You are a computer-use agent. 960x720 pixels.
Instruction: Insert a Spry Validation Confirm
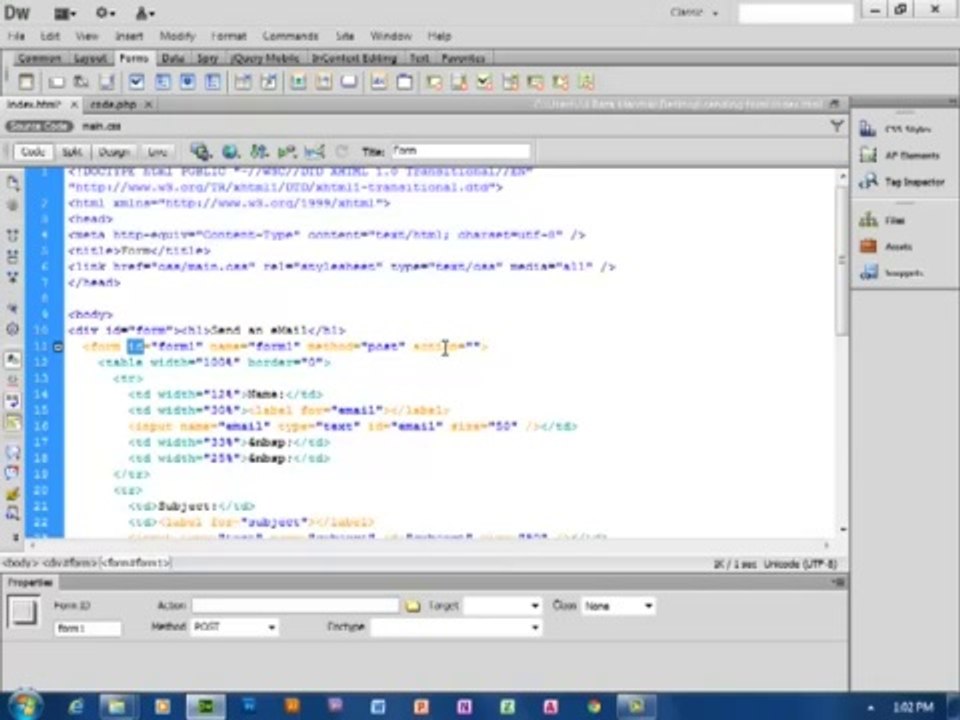click(x=561, y=81)
